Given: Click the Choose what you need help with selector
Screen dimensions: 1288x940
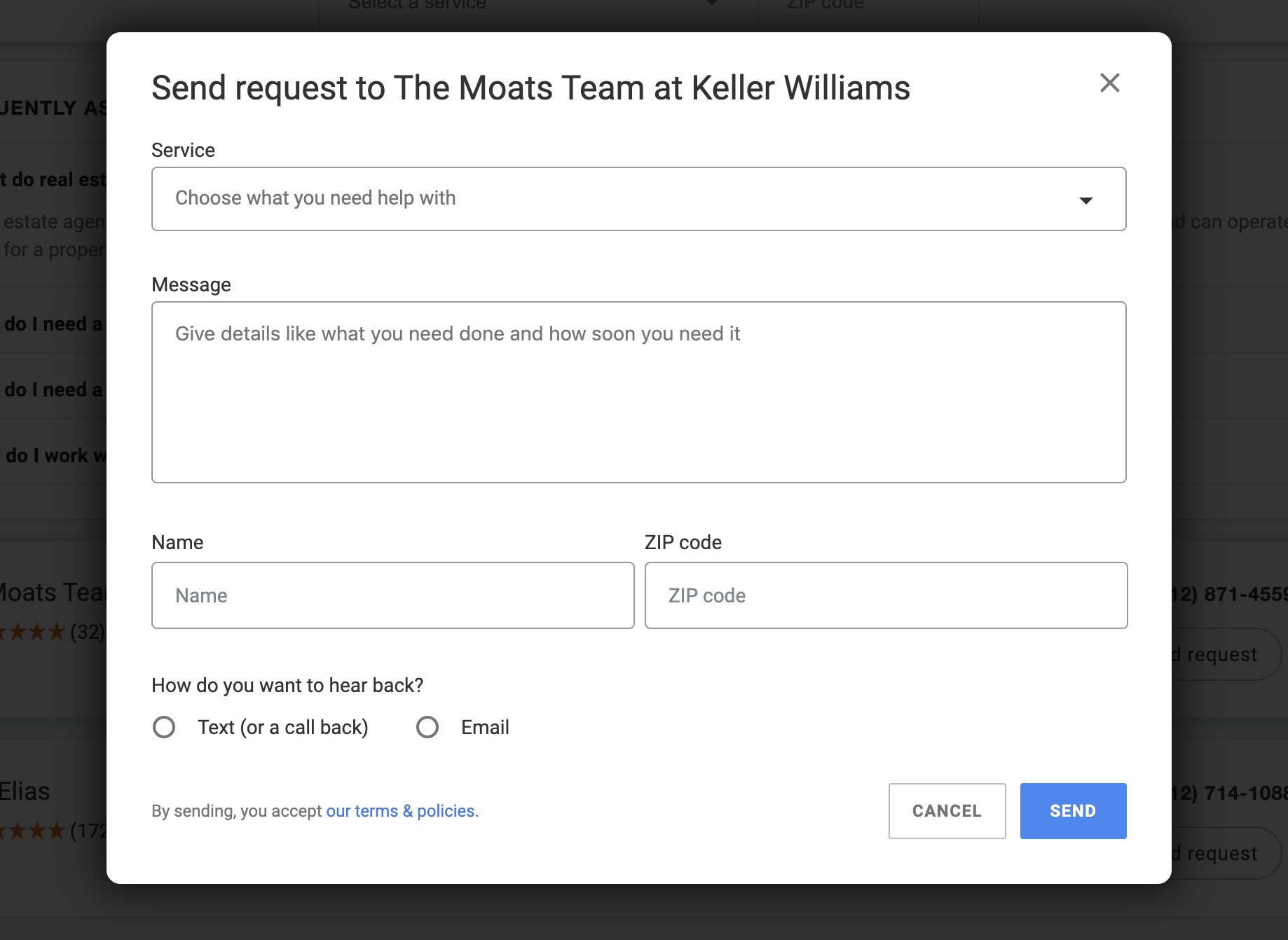Looking at the screenshot, I should [x=638, y=199].
